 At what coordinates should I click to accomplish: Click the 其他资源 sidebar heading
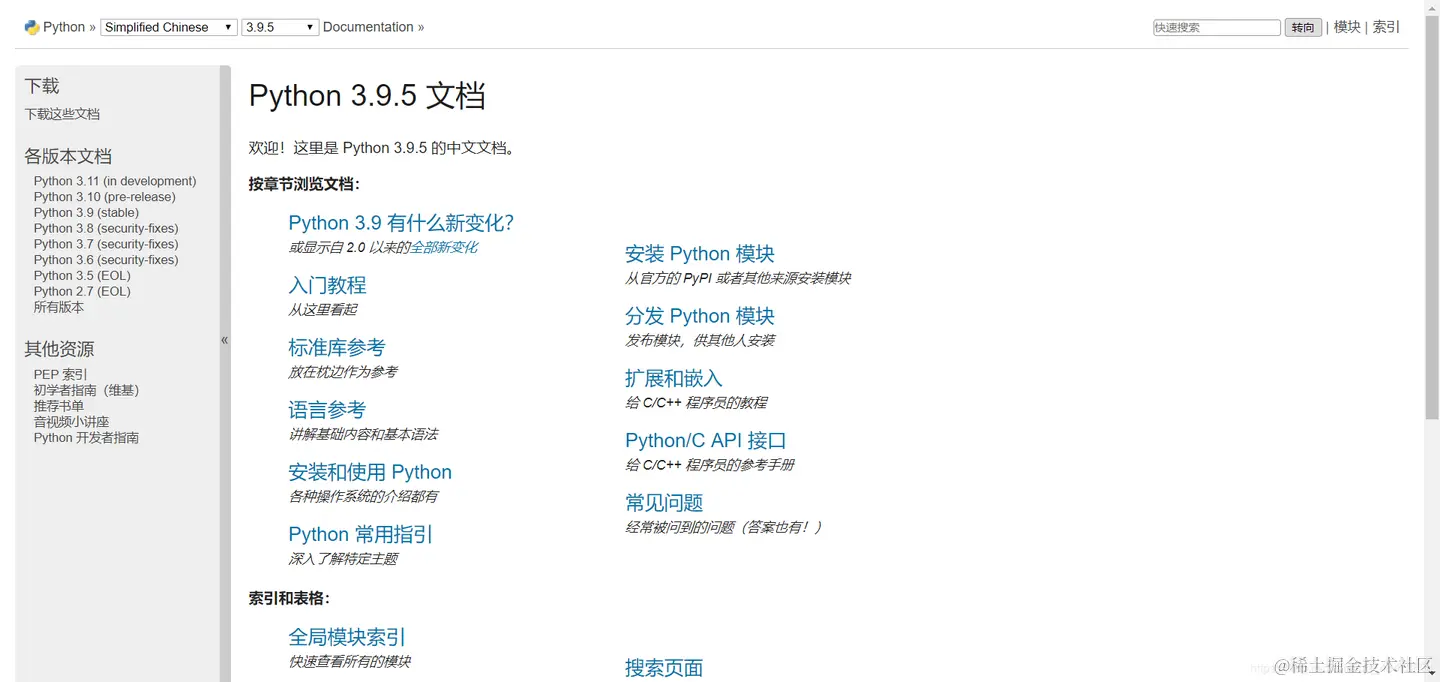(x=59, y=349)
